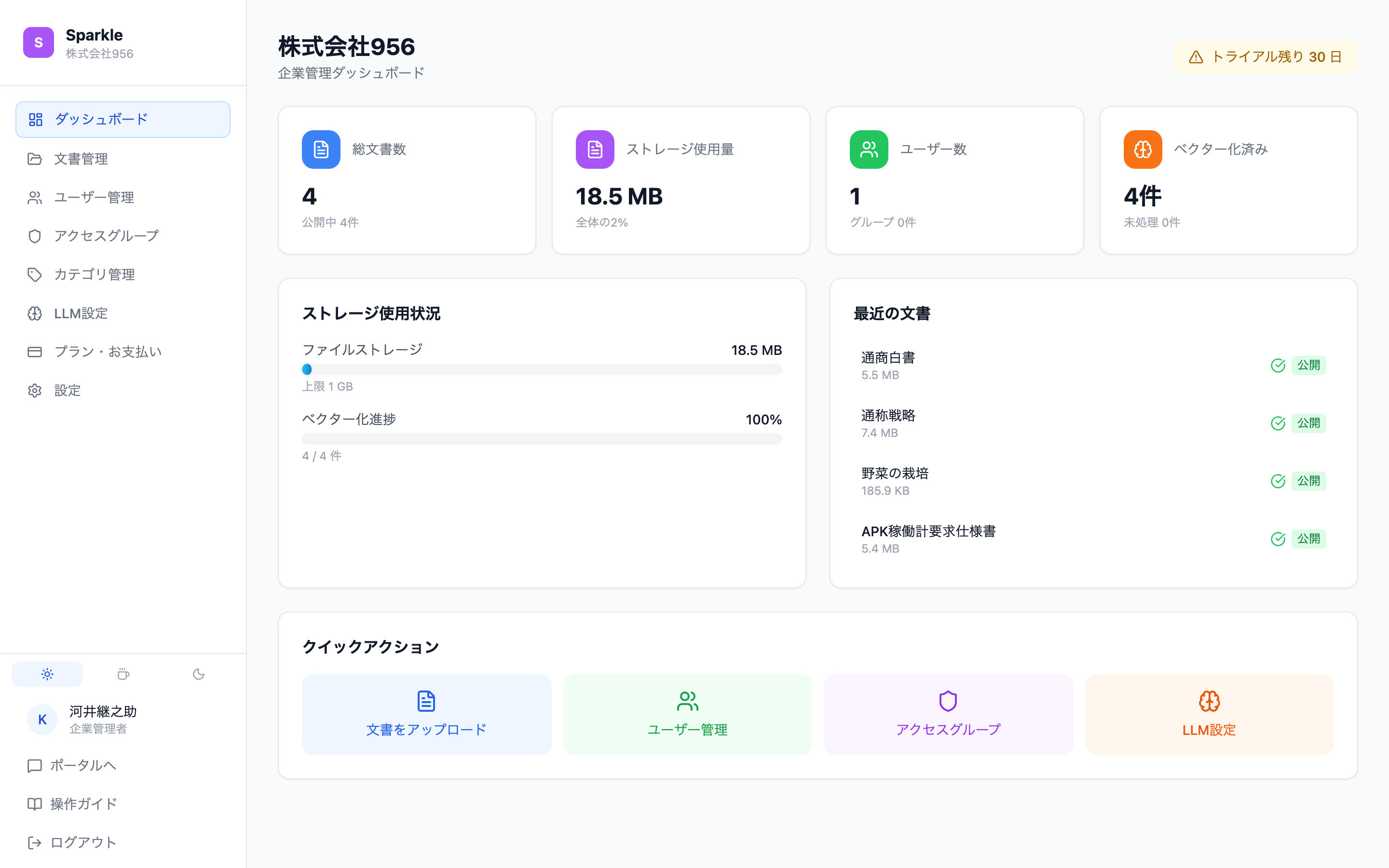Click 公開中 4件 text
Screen dimensions: 1389x868
(x=330, y=223)
